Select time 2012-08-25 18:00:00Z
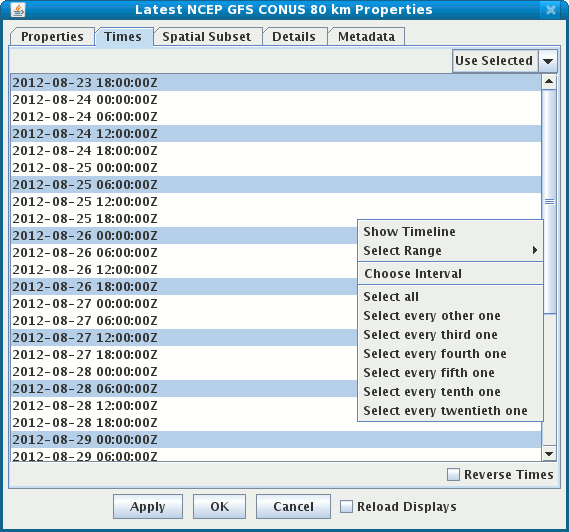This screenshot has width=569, height=532. point(276,219)
